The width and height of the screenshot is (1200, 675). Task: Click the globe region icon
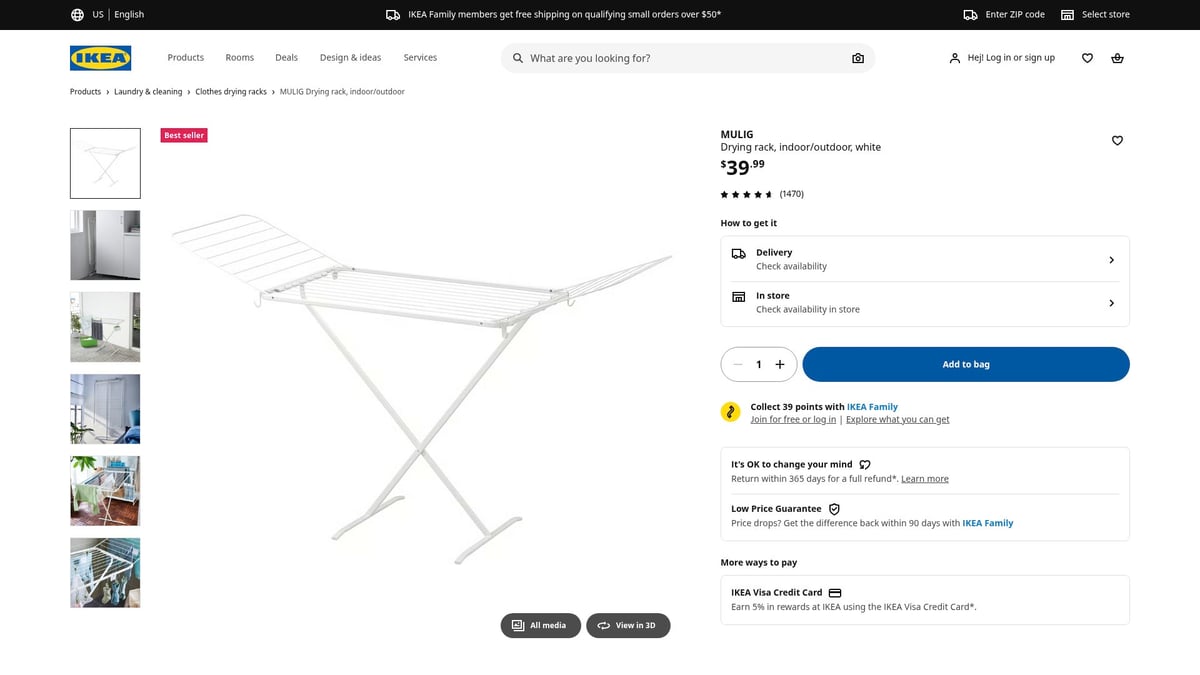pos(77,14)
